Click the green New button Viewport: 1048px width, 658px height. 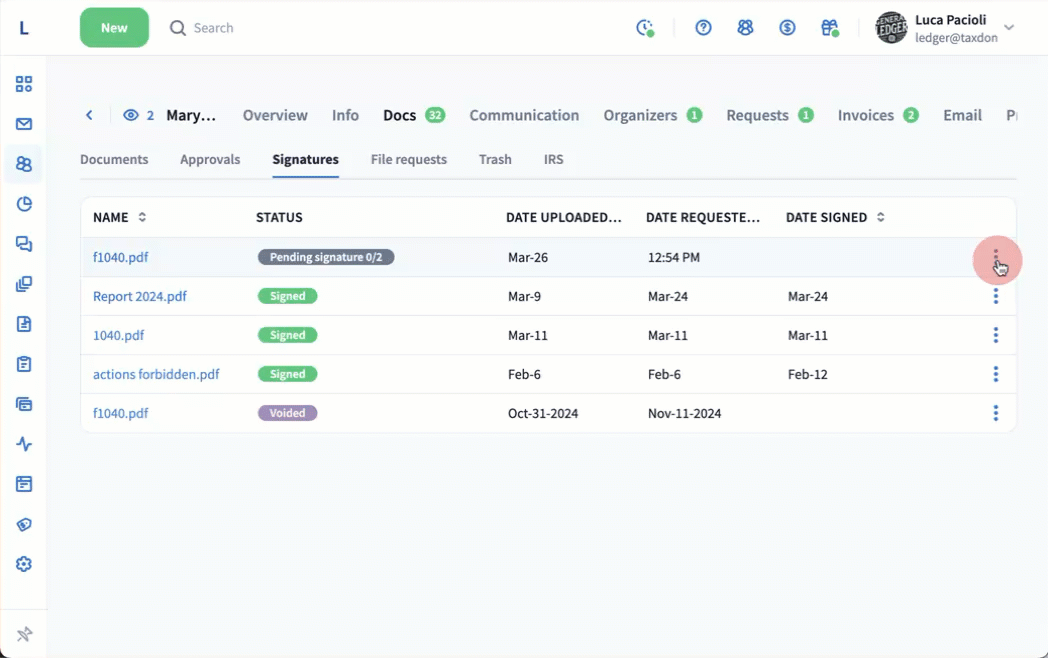(114, 28)
